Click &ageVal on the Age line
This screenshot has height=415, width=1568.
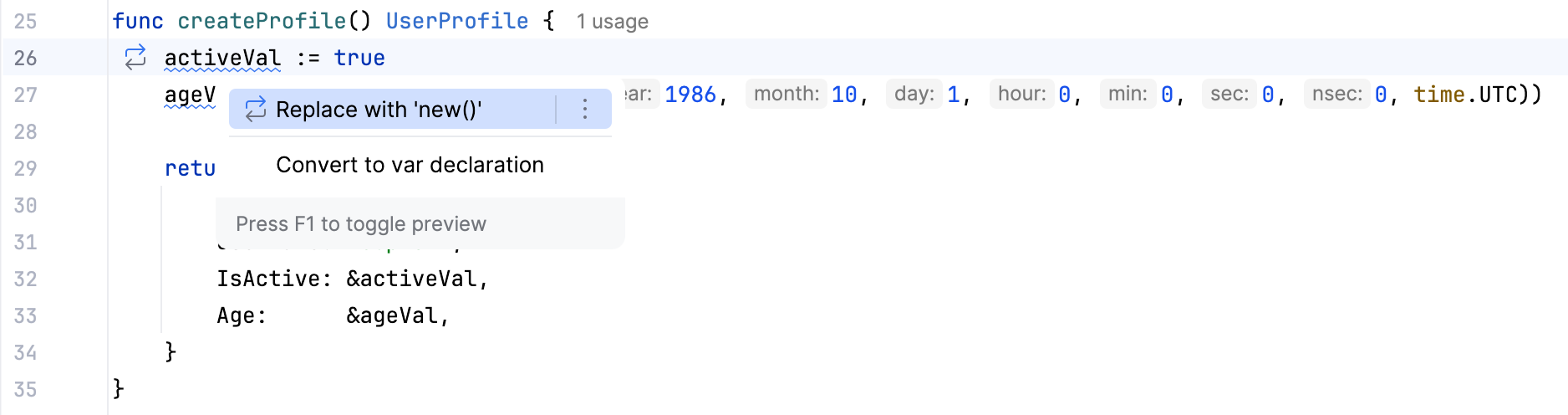pos(392,315)
